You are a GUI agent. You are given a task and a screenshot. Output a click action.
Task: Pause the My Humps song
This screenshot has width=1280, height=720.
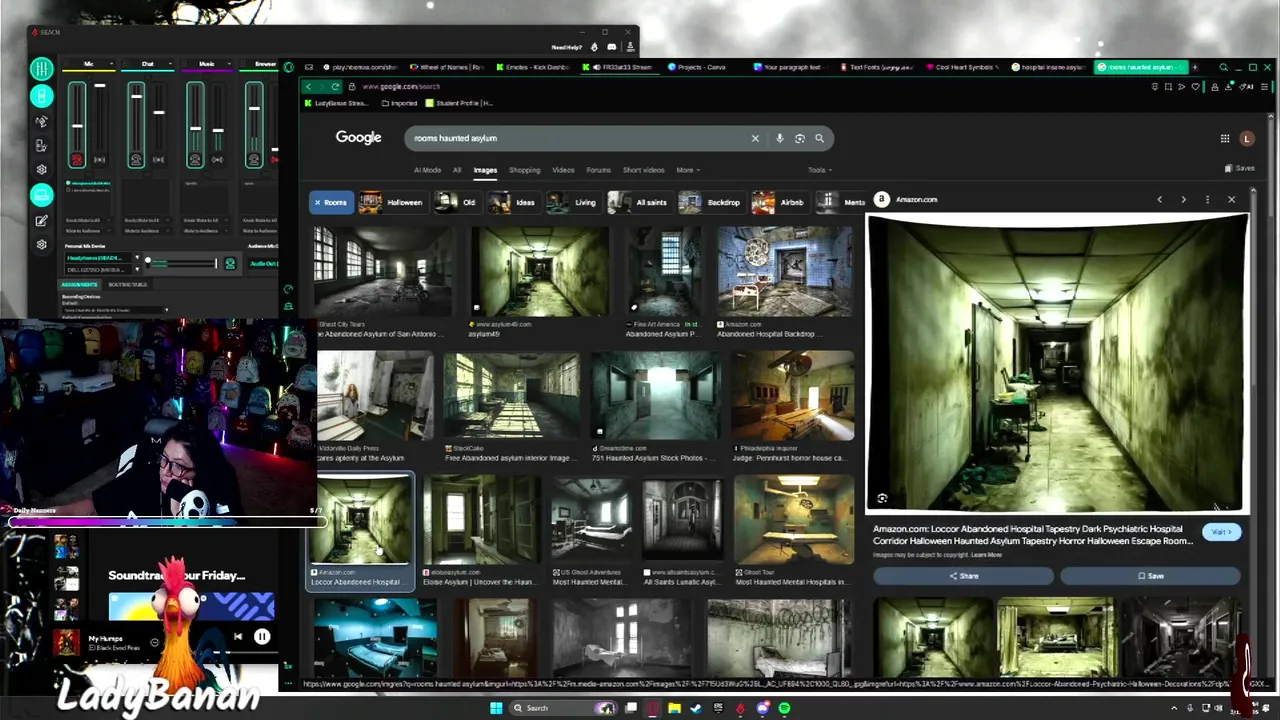click(x=262, y=636)
